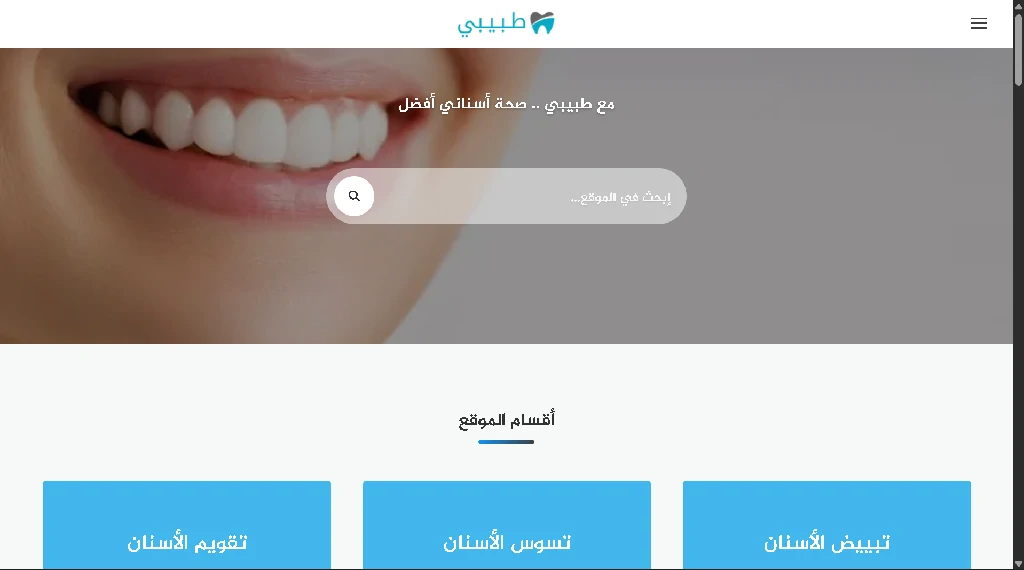1024x570 pixels.
Task: Click the مع طبيبي .. صحة أسناني أفضل tagline
Action: pyautogui.click(x=507, y=104)
